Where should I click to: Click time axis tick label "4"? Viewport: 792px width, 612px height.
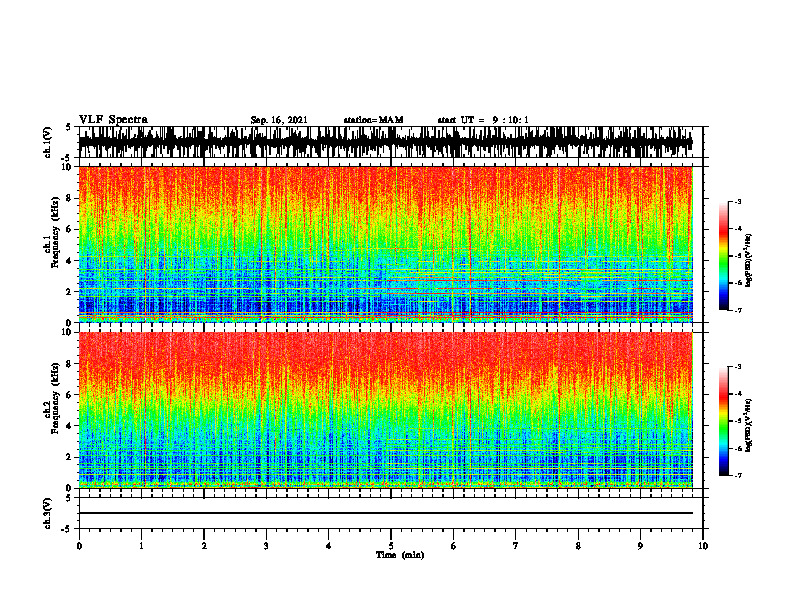[x=329, y=546]
